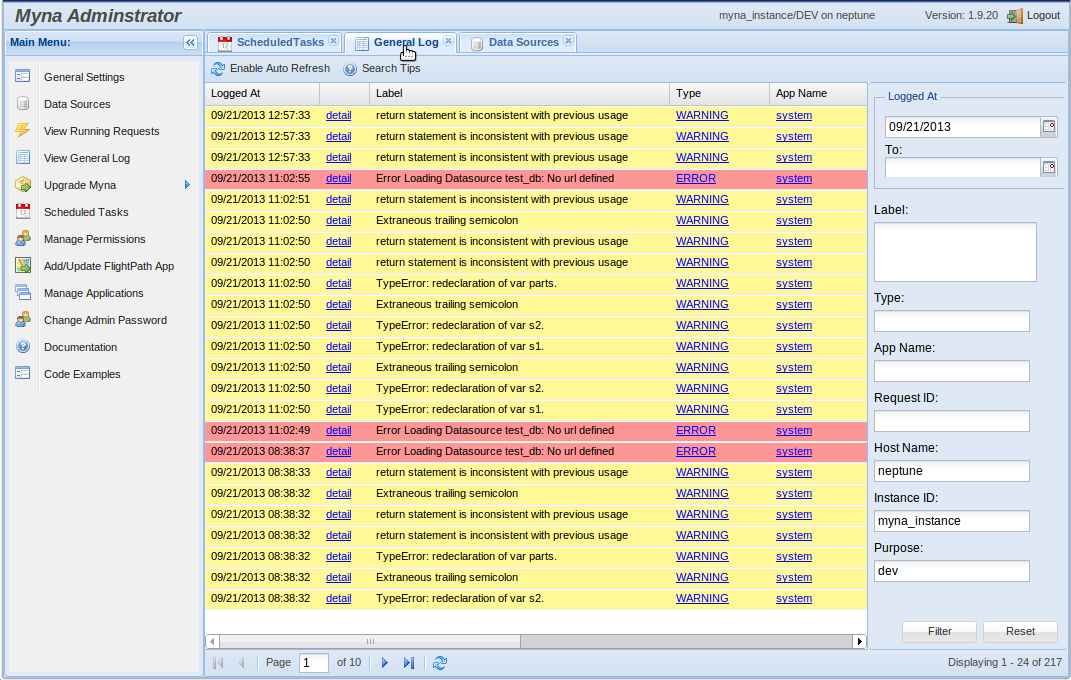Click the Filter button
The image size is (1071, 680).
pos(938,631)
